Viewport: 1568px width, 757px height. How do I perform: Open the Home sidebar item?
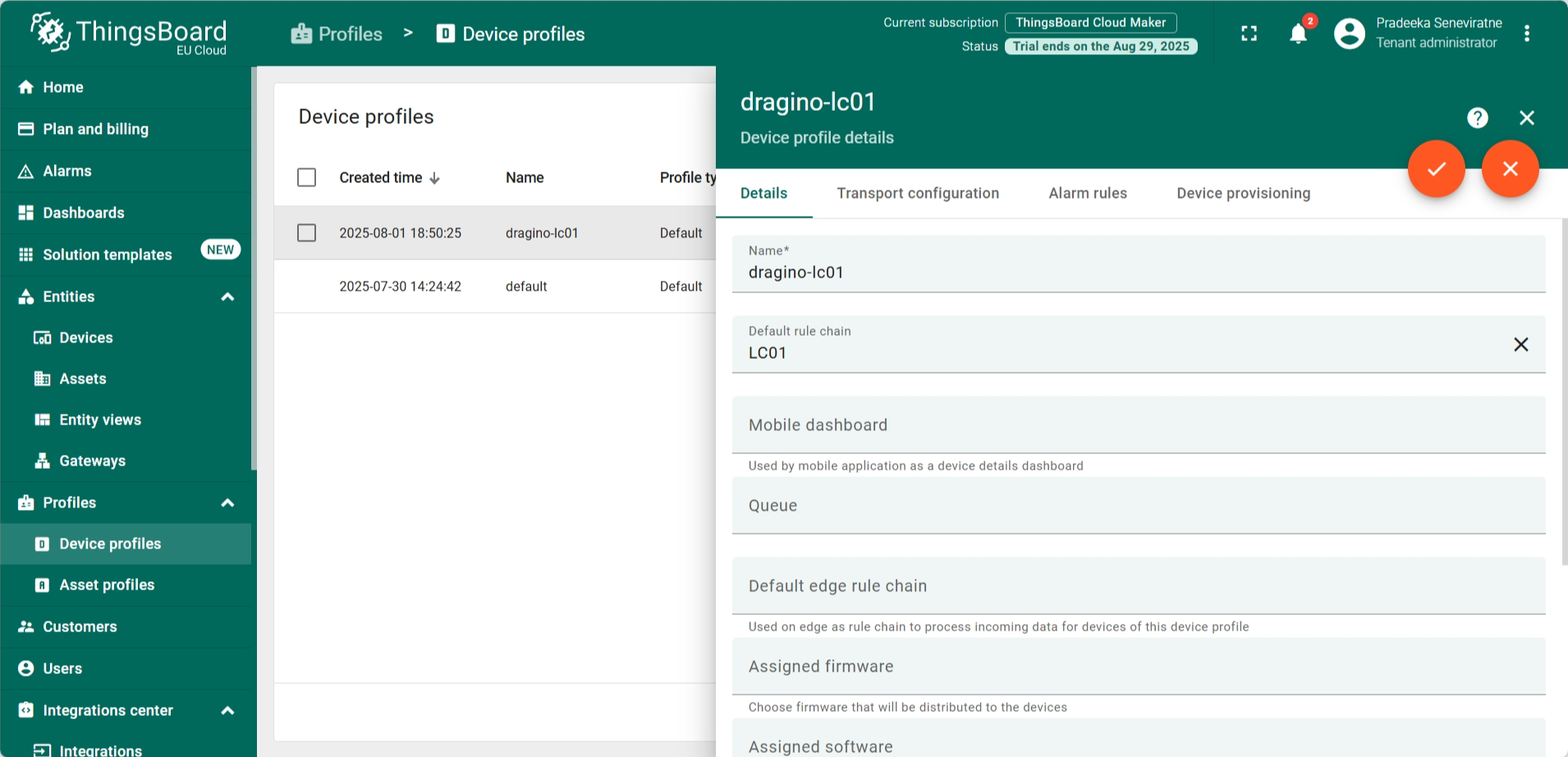pyautogui.click(x=126, y=87)
